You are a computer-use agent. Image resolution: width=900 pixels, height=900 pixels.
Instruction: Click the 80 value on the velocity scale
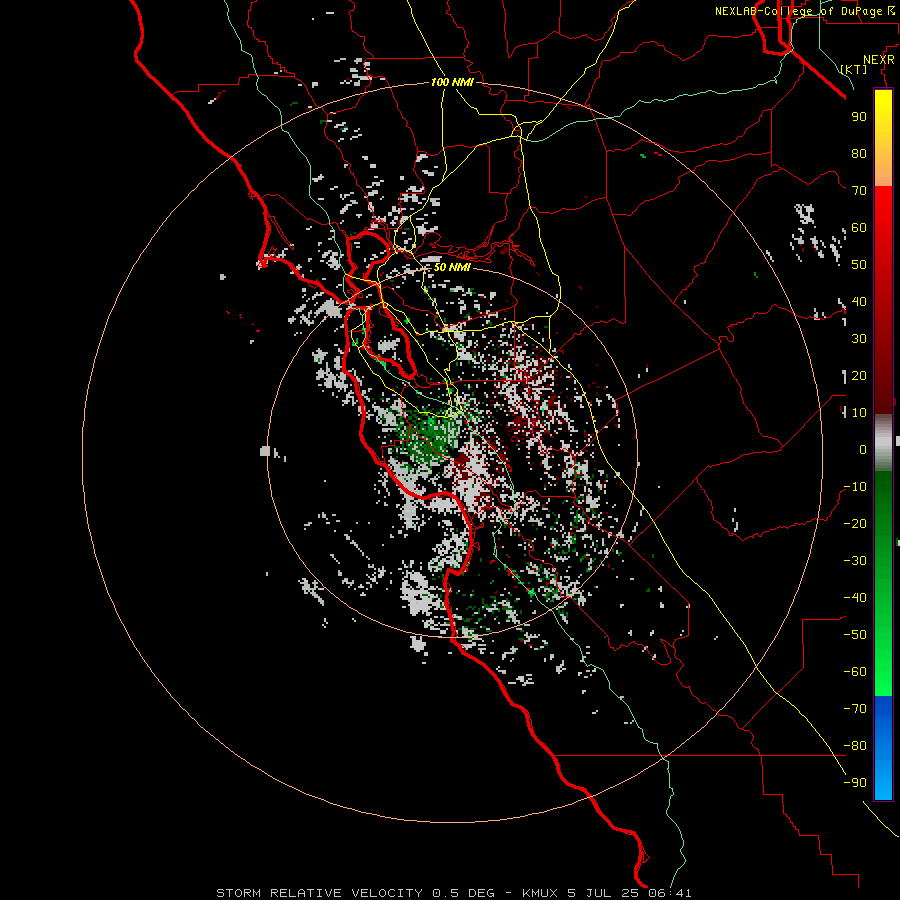pos(859,153)
